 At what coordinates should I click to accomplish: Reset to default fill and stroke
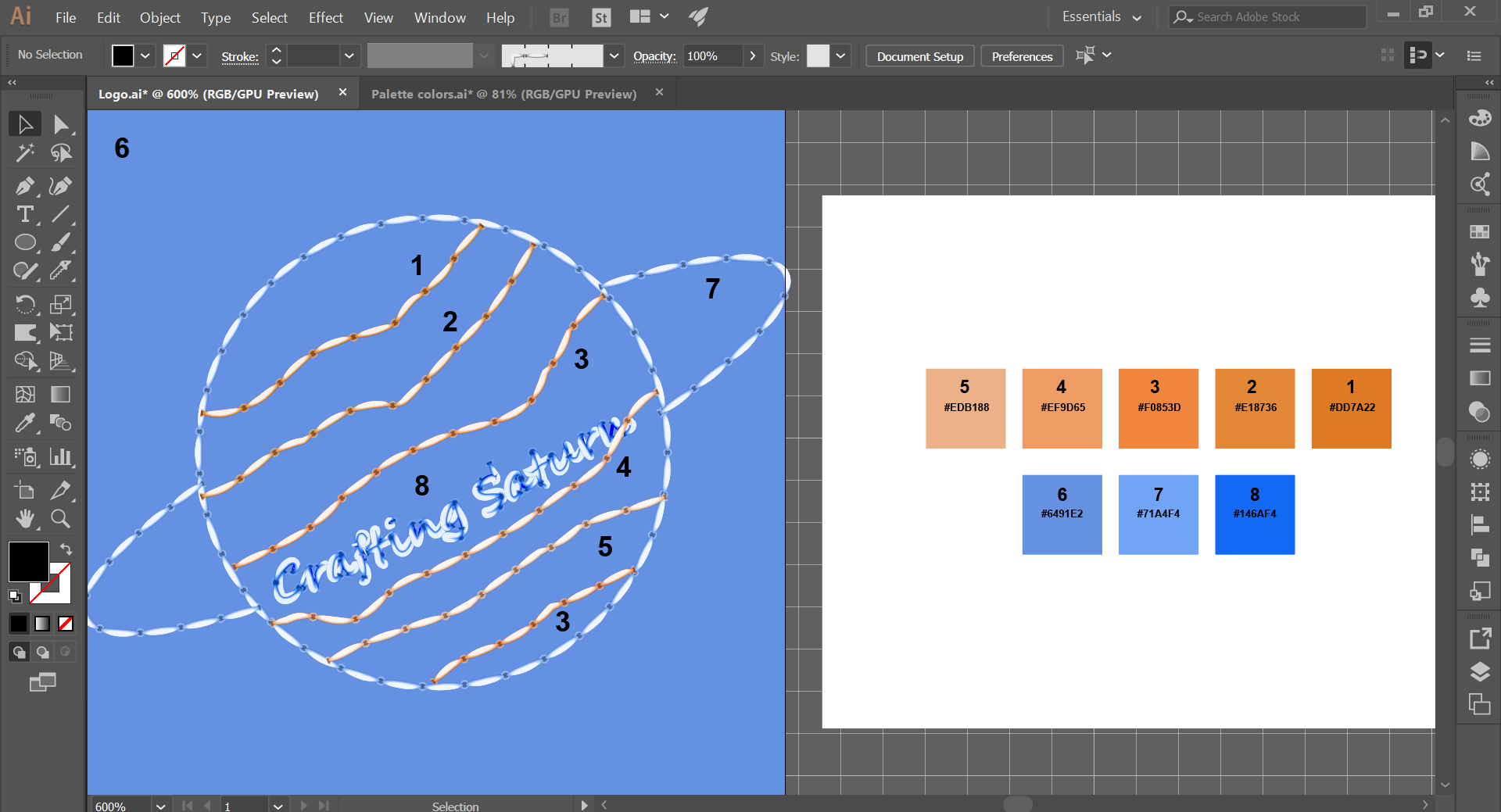point(15,596)
